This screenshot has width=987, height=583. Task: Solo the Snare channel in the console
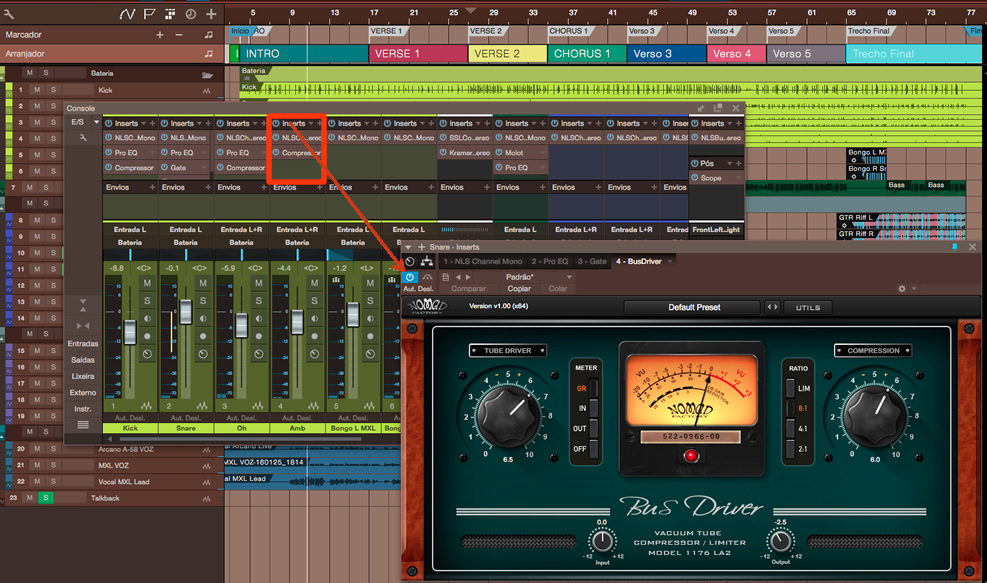[x=203, y=301]
